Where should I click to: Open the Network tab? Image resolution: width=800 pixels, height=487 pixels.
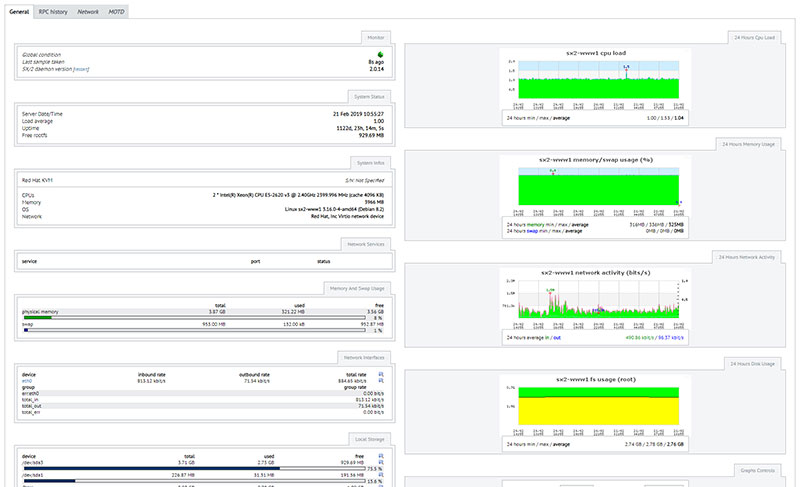tap(88, 12)
